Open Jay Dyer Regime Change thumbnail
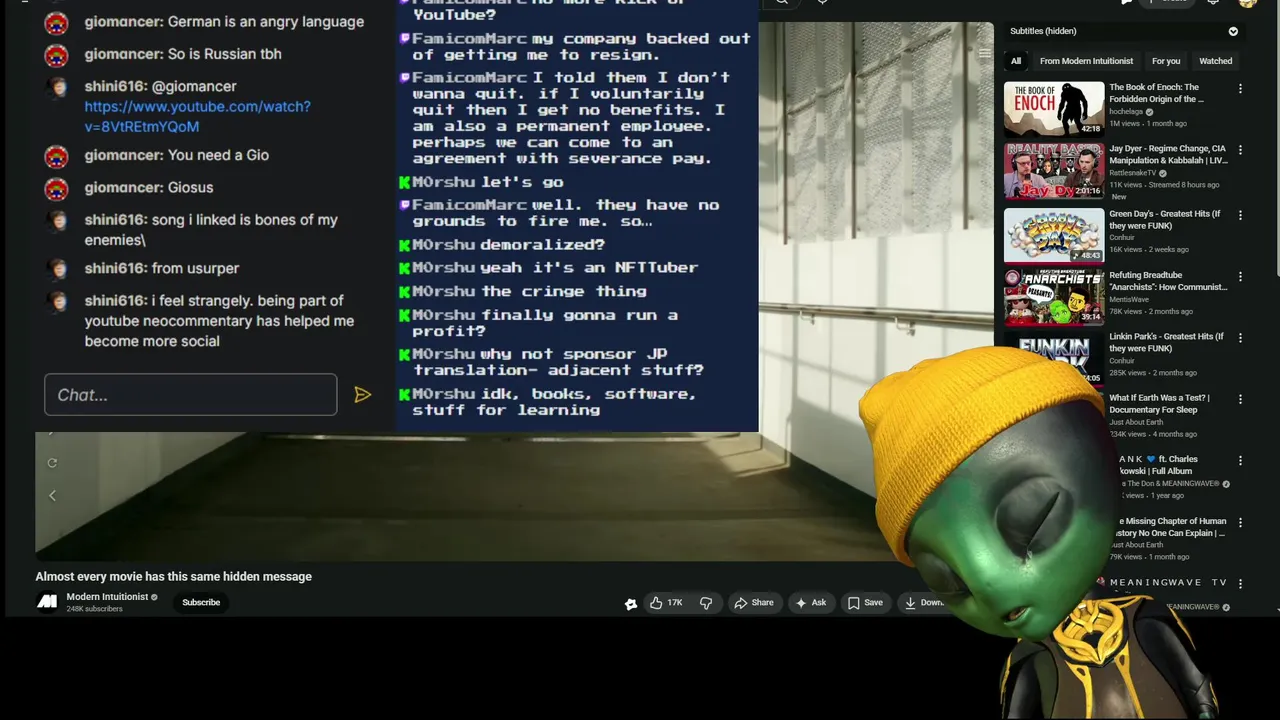The height and width of the screenshot is (720, 1280). pyautogui.click(x=1054, y=171)
